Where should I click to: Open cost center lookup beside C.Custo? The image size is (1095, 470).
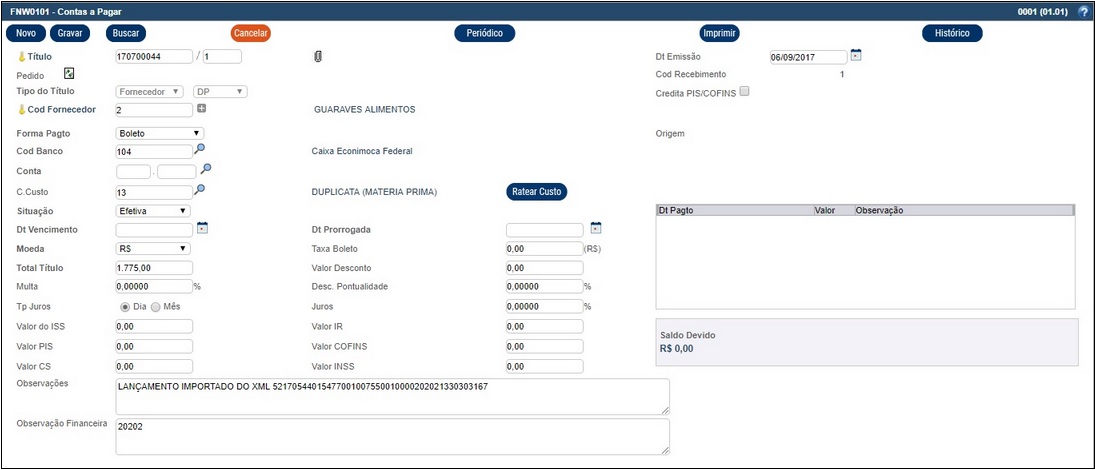[x=200, y=189]
